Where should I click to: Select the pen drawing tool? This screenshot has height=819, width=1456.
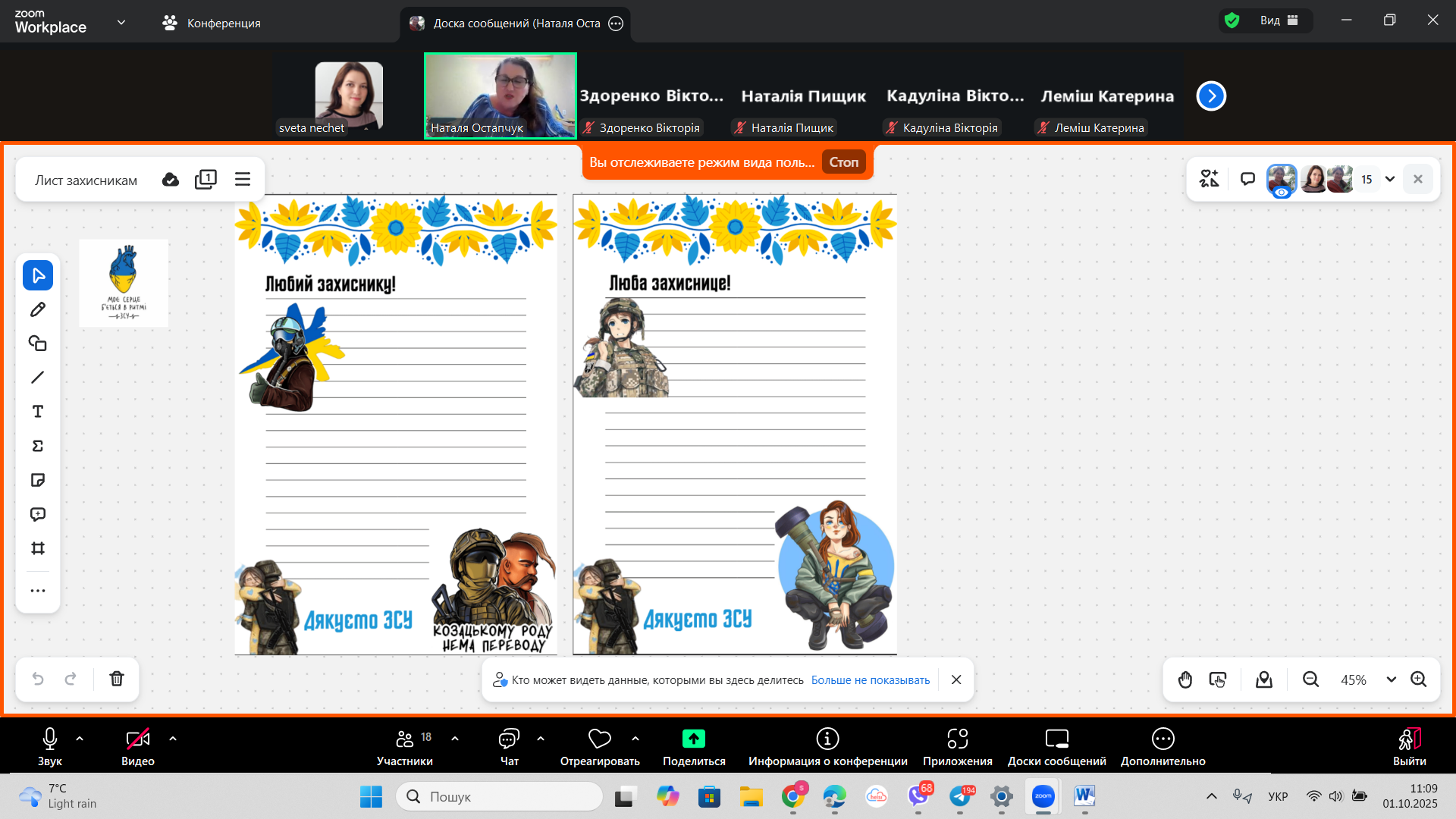(x=38, y=309)
